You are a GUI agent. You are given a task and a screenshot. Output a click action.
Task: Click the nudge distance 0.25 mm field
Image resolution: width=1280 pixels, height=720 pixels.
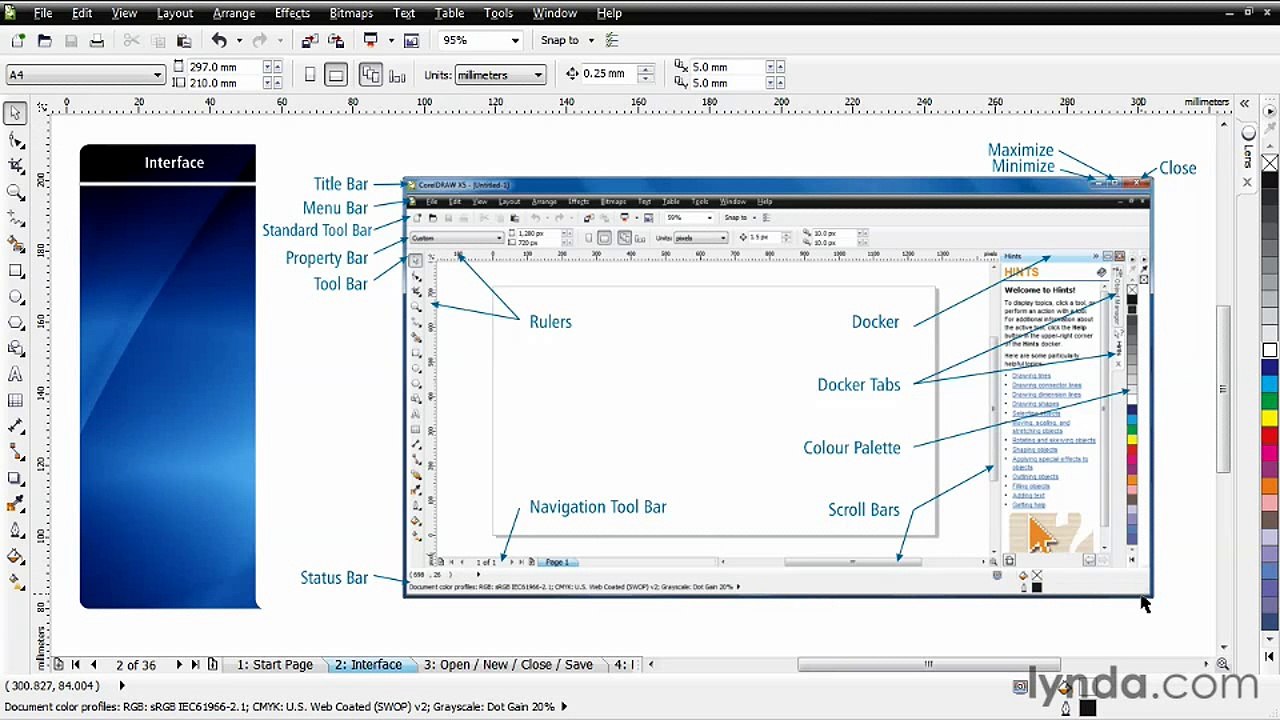pos(608,73)
